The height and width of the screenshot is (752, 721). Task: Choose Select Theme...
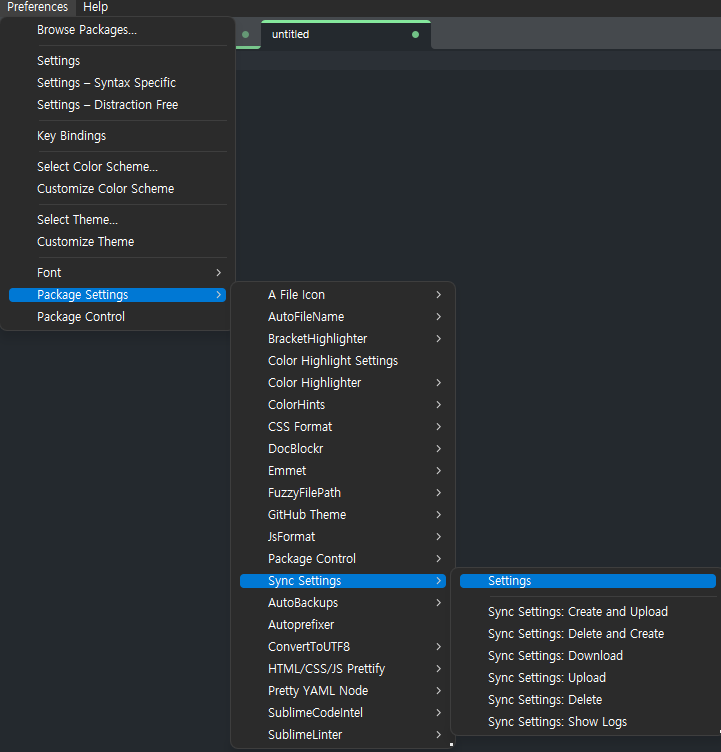pos(118,220)
